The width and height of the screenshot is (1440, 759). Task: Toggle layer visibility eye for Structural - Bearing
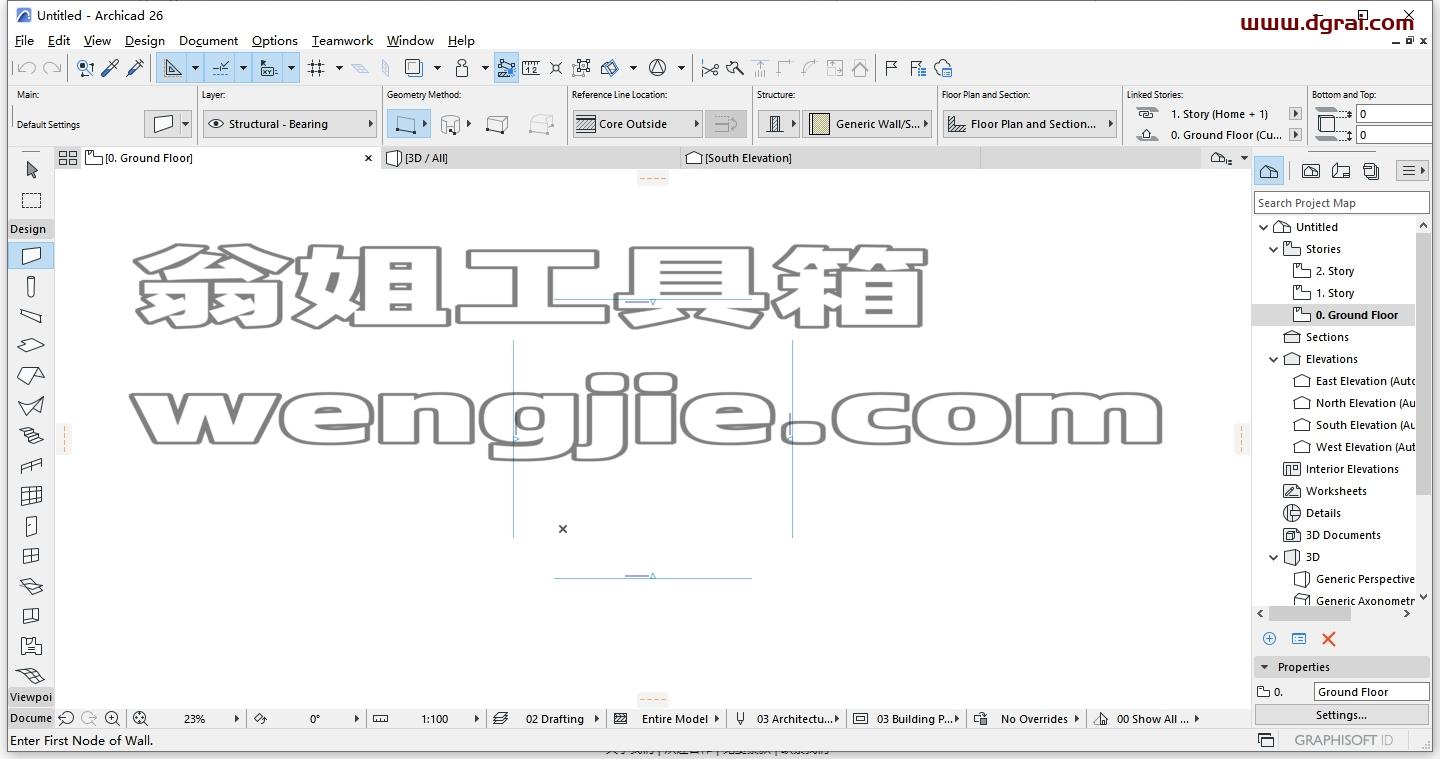click(215, 124)
